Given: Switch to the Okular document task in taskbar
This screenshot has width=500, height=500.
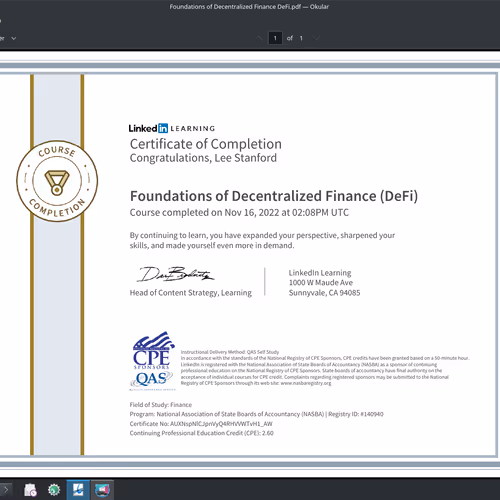Looking at the screenshot, I should (x=78, y=490).
